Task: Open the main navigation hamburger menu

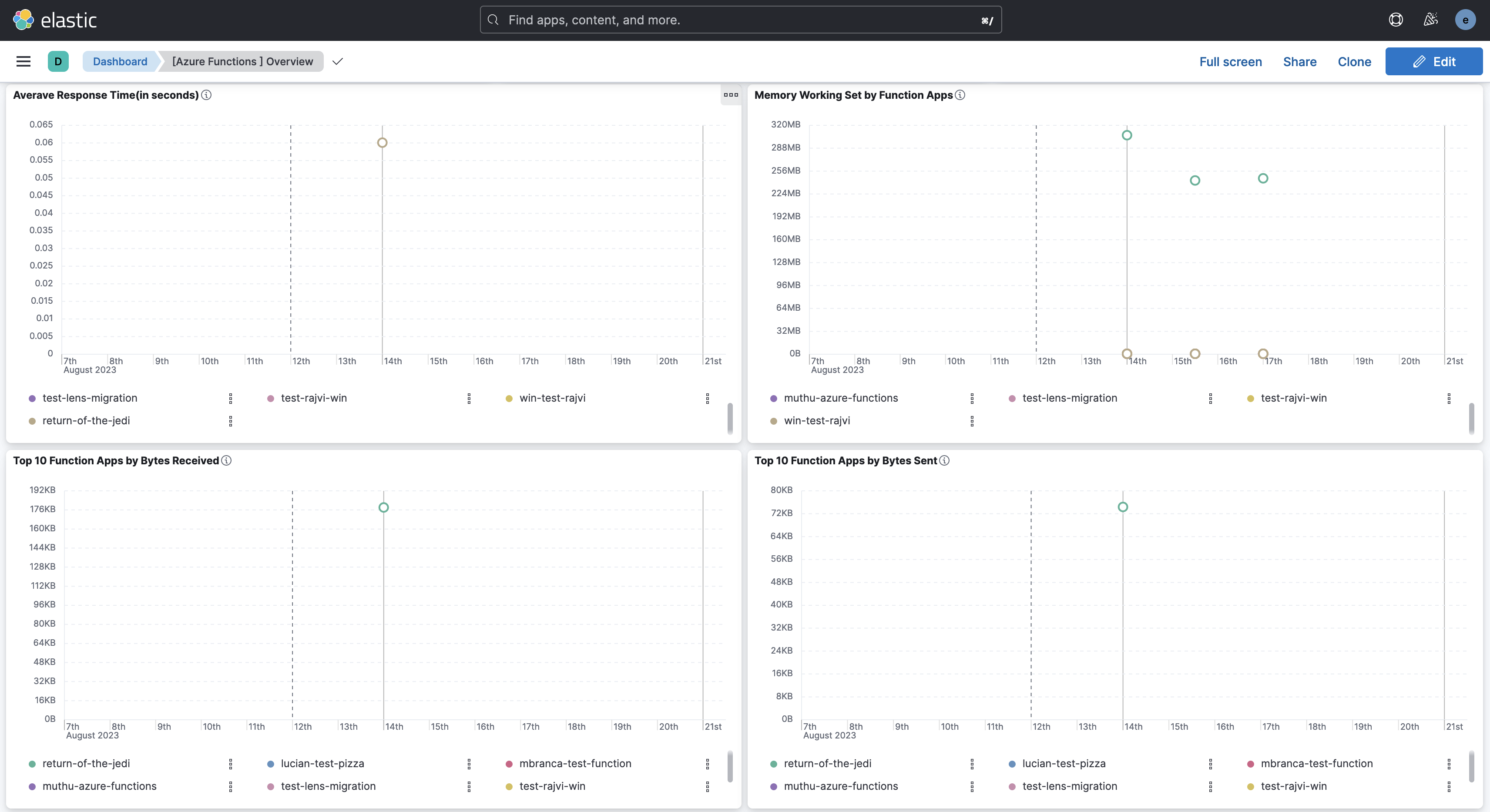Action: coord(23,61)
